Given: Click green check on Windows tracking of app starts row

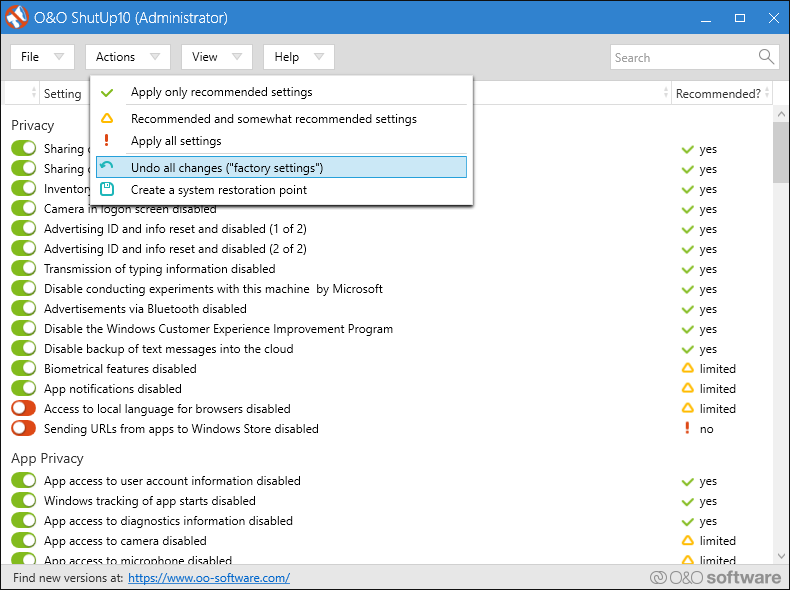Looking at the screenshot, I should 687,502.
